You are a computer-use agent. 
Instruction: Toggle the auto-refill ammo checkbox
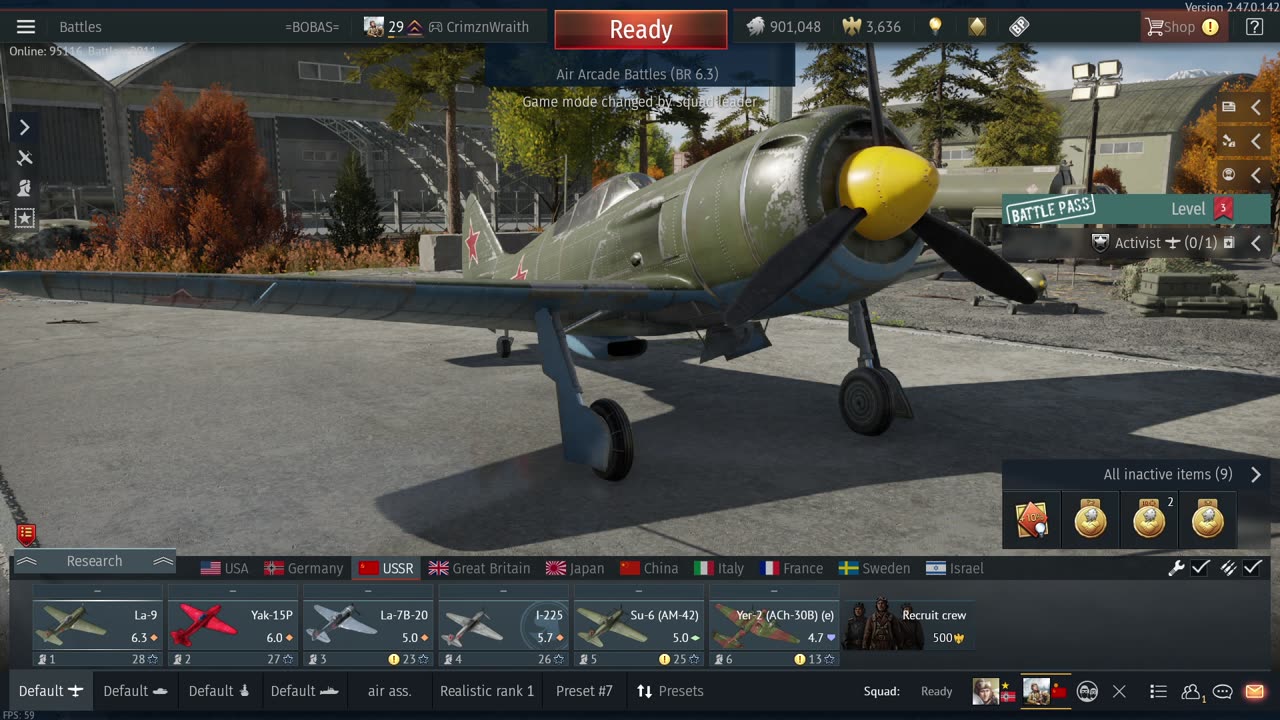(1253, 568)
